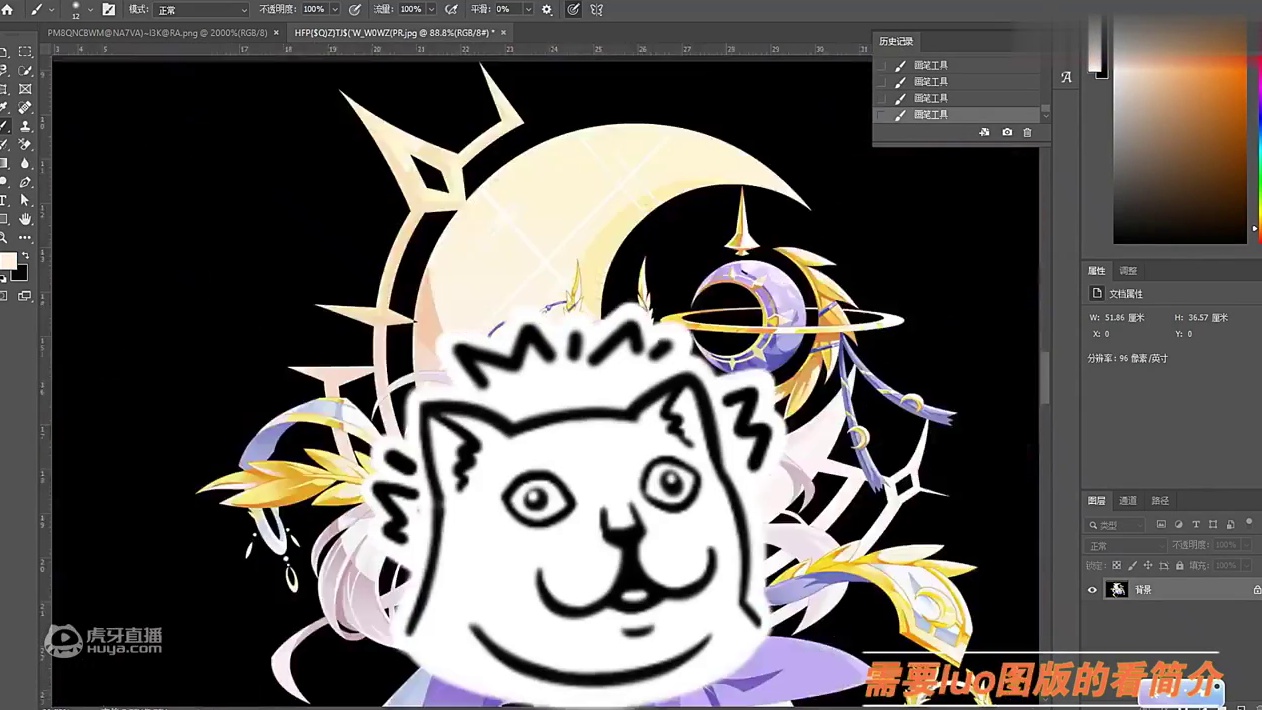The height and width of the screenshot is (710, 1262).
Task: Toggle the airbrush build-up icon
Action: (x=451, y=9)
